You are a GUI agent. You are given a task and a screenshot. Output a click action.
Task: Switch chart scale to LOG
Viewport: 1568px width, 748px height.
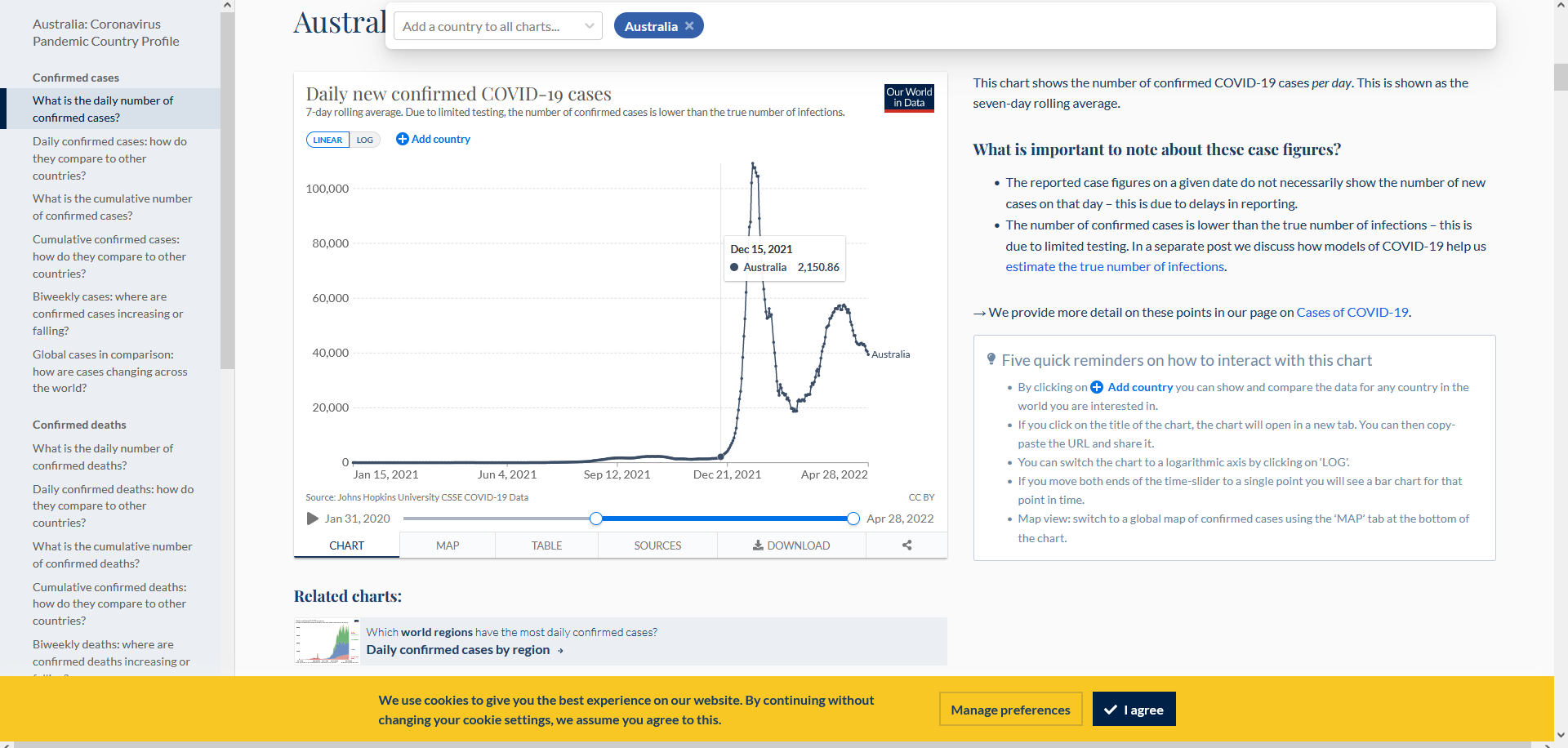click(365, 140)
